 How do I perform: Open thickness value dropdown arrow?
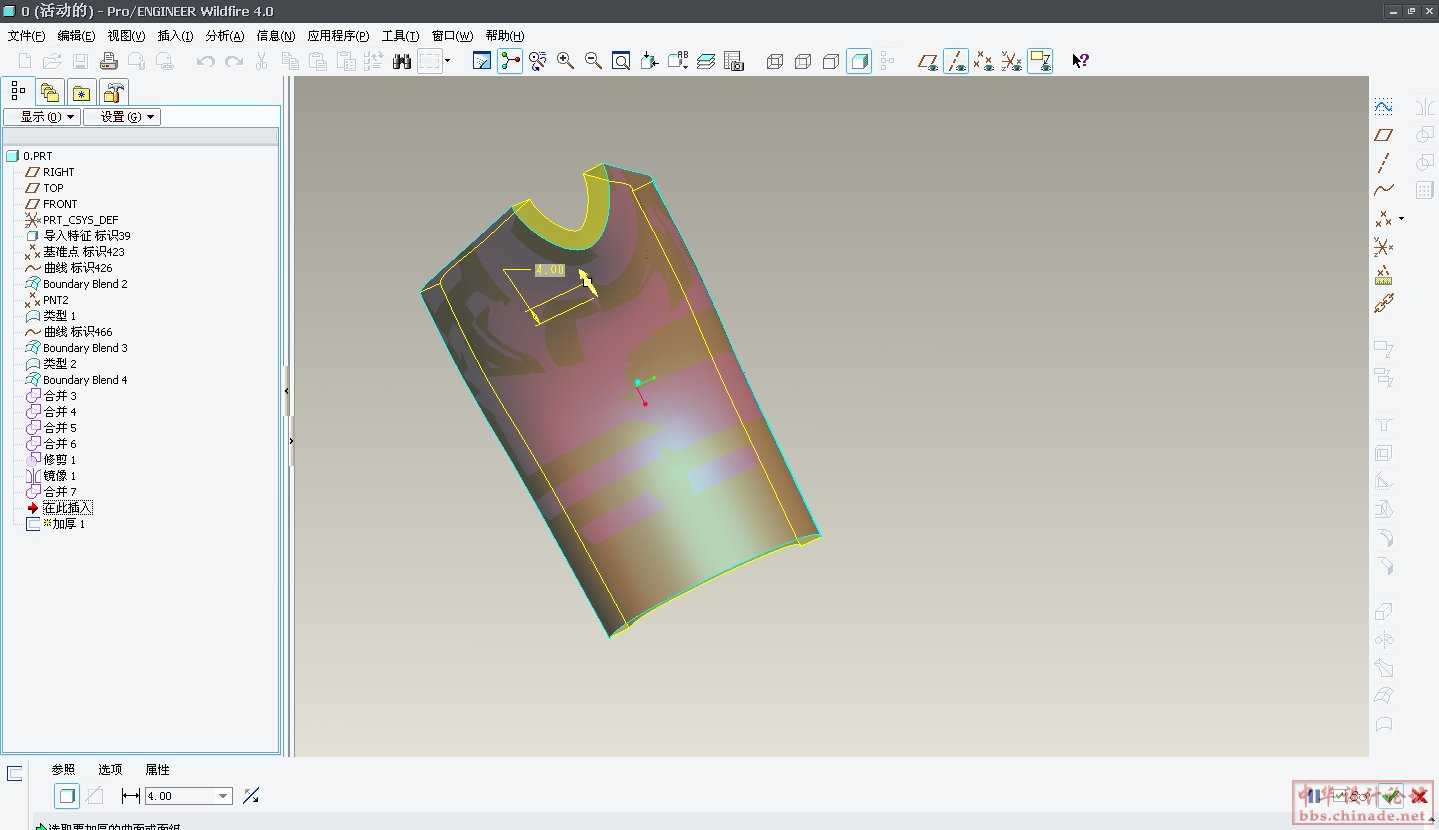click(224, 796)
